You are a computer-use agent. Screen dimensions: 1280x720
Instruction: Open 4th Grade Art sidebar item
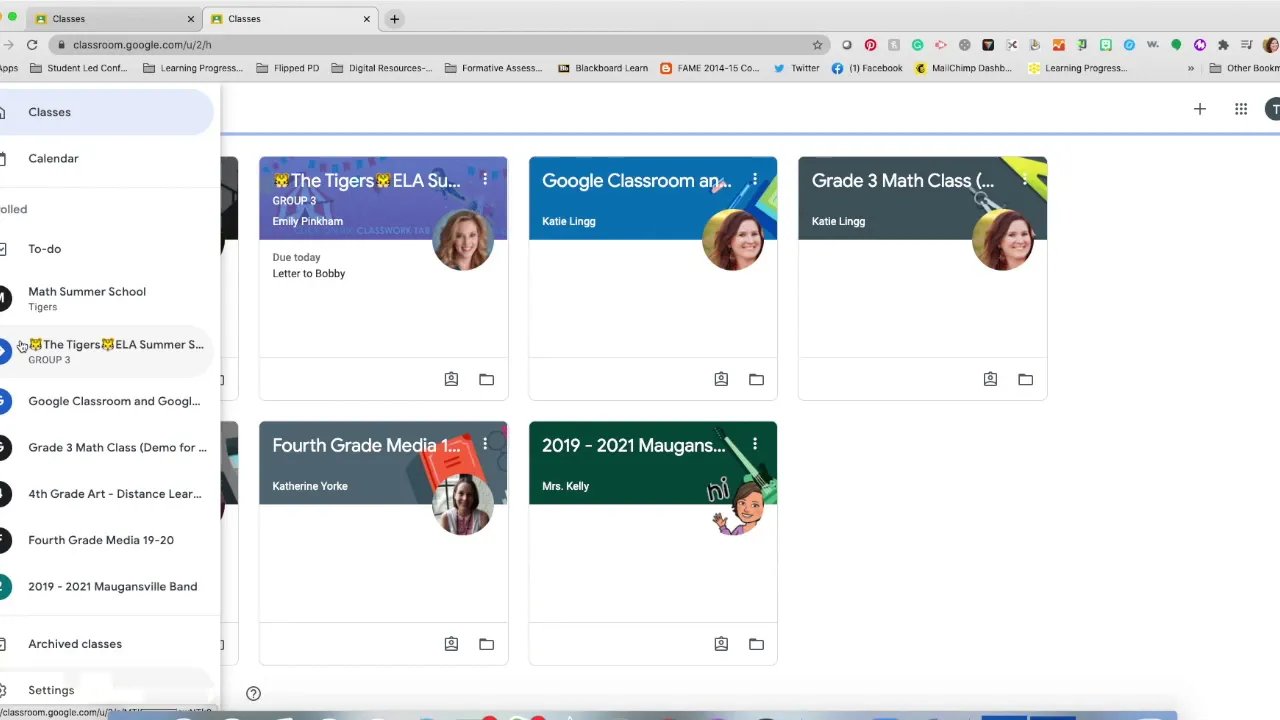point(105,494)
